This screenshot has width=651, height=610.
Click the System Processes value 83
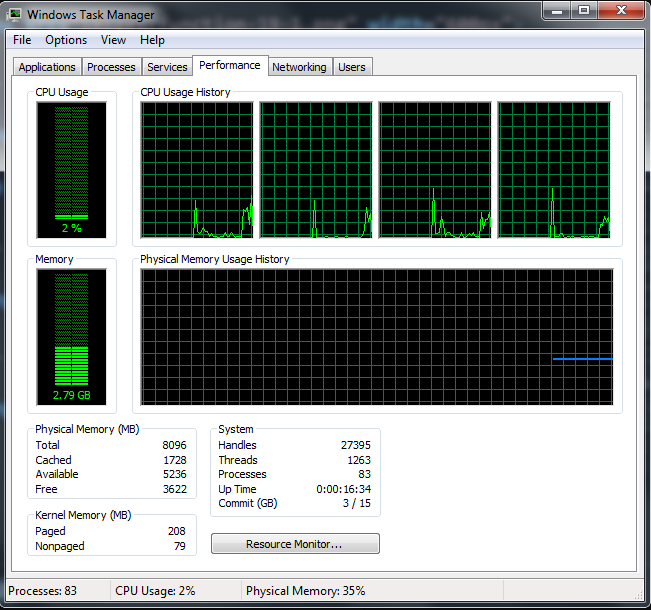point(365,474)
